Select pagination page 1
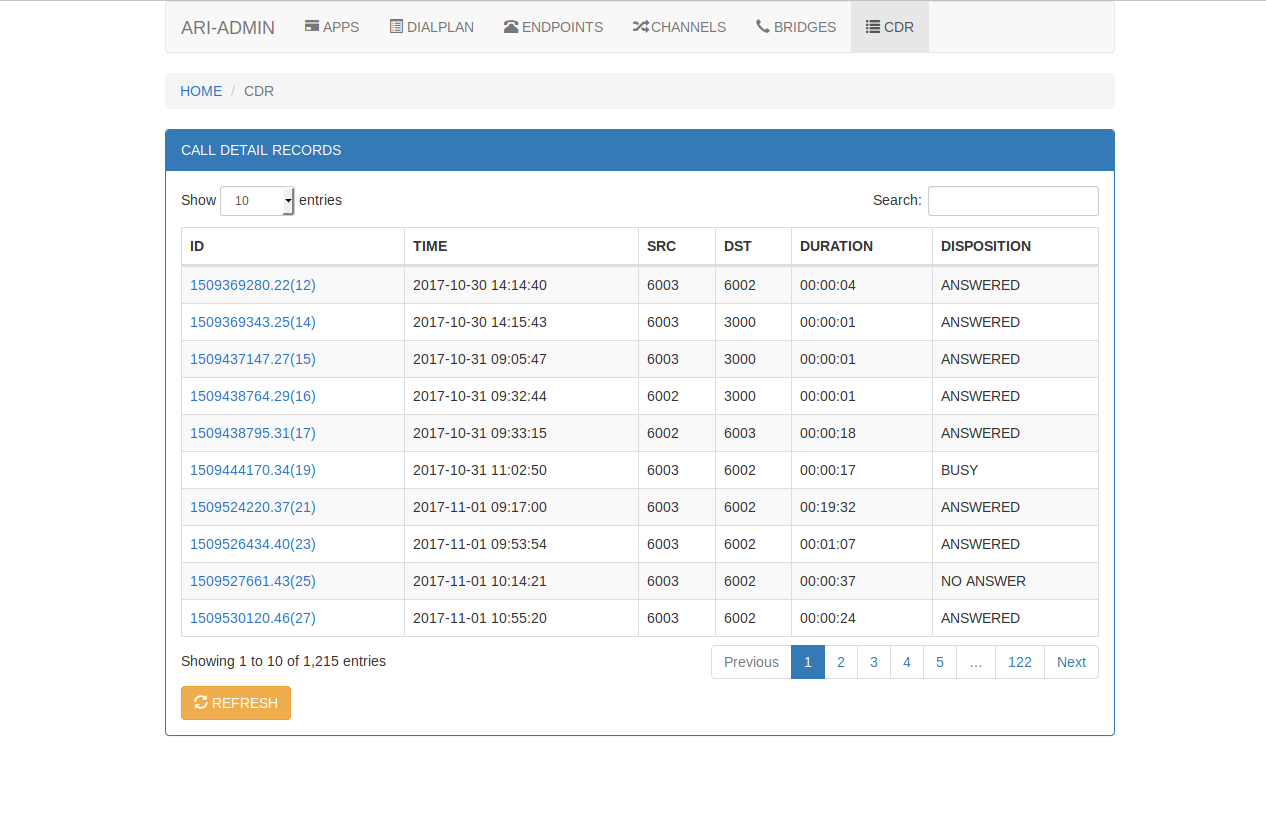 [x=808, y=662]
